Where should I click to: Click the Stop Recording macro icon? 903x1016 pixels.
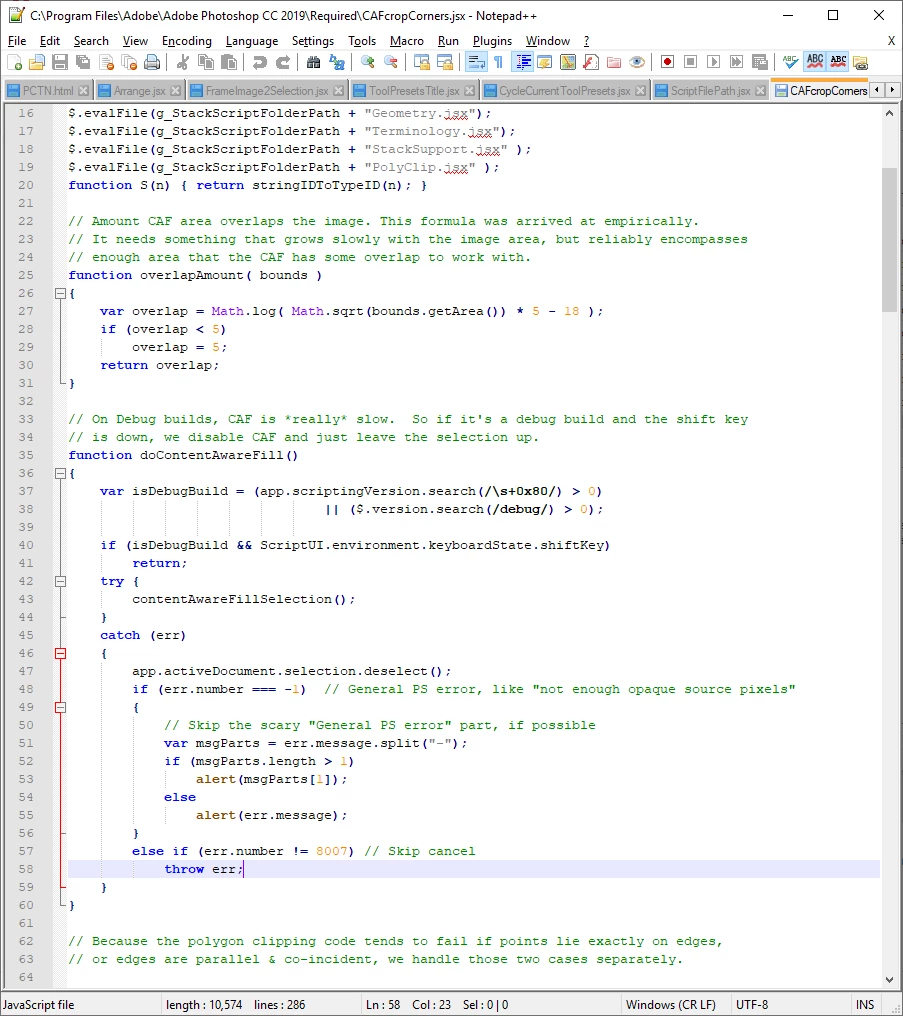coord(691,62)
